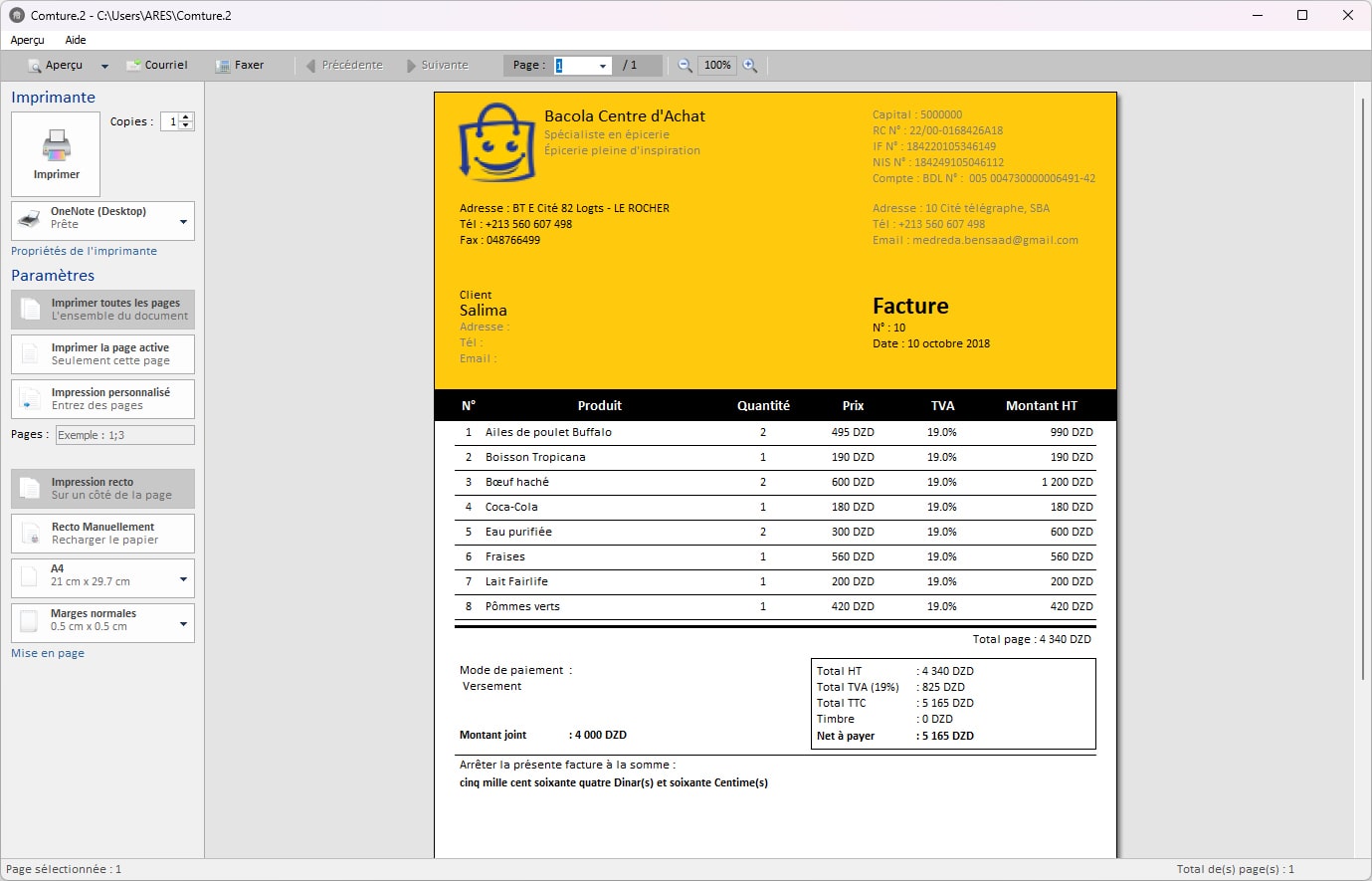Increase Copies count with the up stepper
Screen dimensions: 1372x881
coord(187,116)
